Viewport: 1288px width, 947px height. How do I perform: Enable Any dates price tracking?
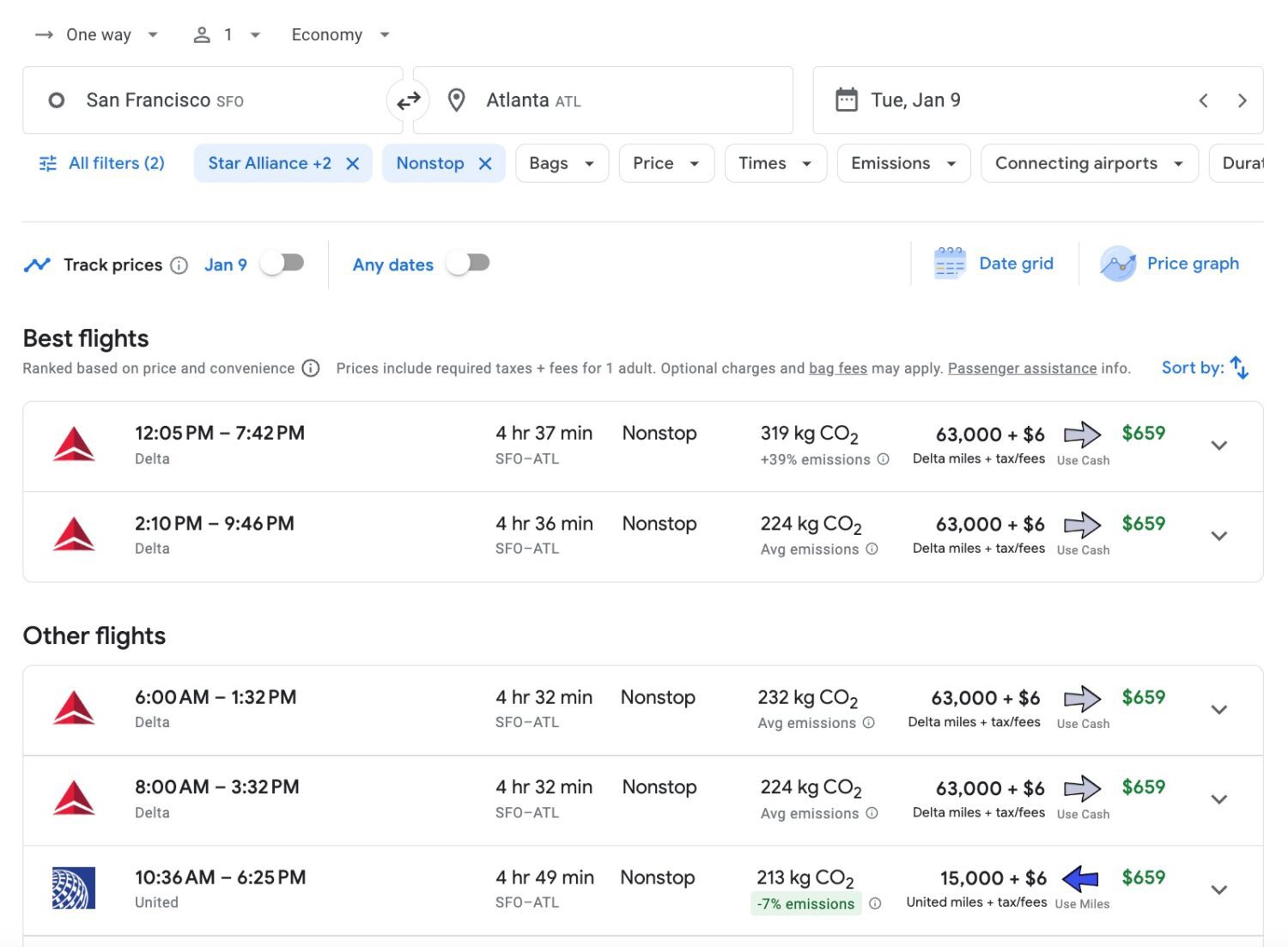(x=468, y=264)
